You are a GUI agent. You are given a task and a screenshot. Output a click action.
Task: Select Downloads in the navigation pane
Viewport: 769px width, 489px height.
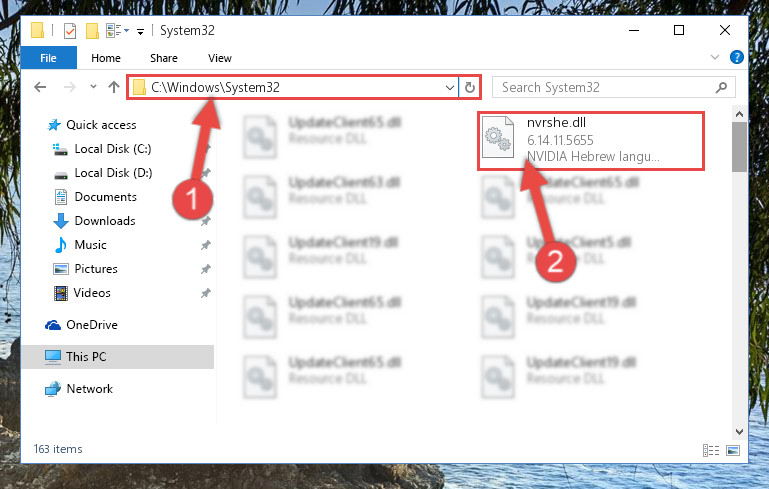tap(104, 221)
